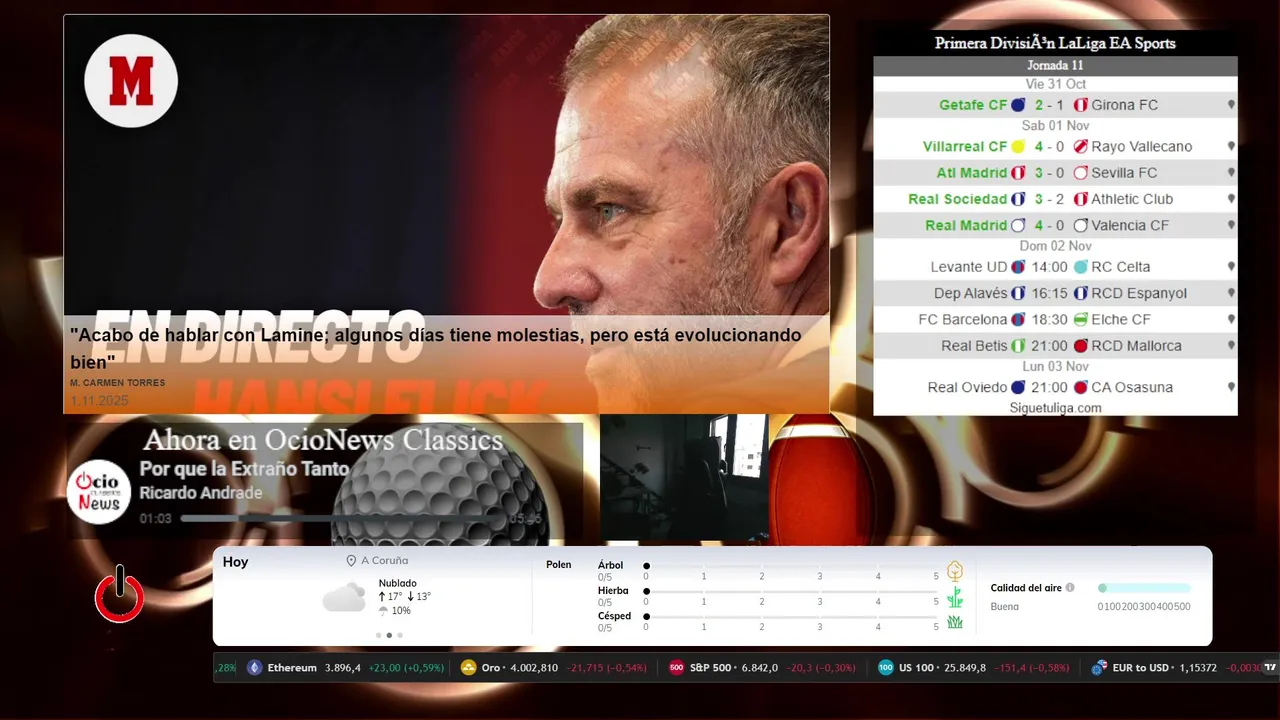Click the map pin in Villarreal–Rayo Vallecano row

[x=1231, y=146]
